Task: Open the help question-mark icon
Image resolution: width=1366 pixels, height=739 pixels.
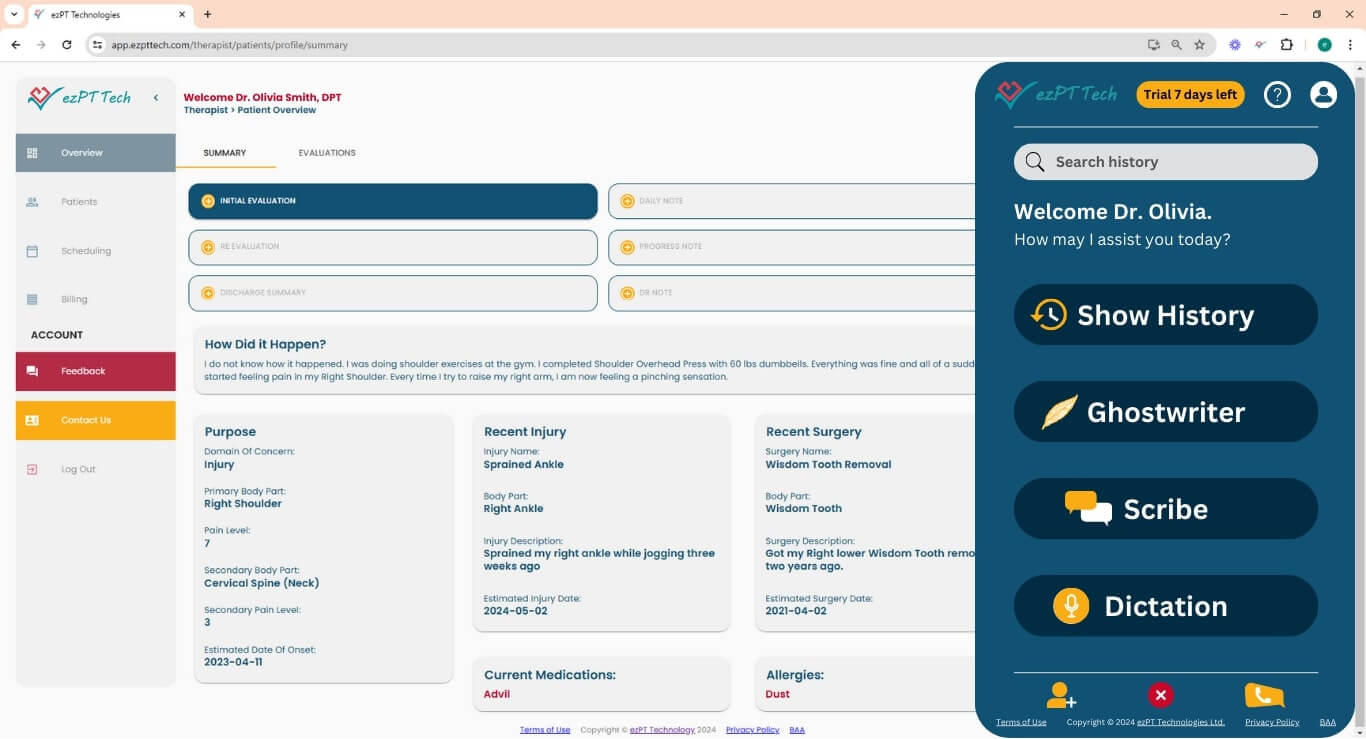Action: (1277, 94)
